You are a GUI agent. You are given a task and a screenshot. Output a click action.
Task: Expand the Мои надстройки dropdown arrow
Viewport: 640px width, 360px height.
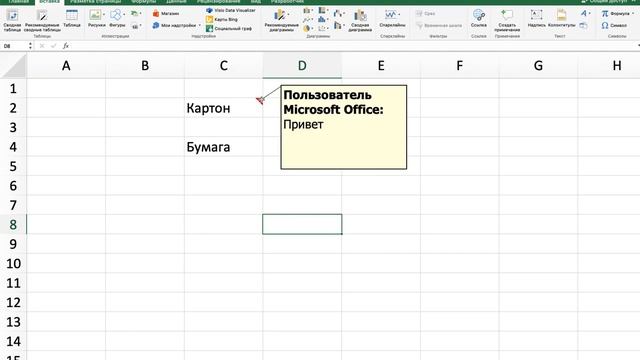(200, 25)
